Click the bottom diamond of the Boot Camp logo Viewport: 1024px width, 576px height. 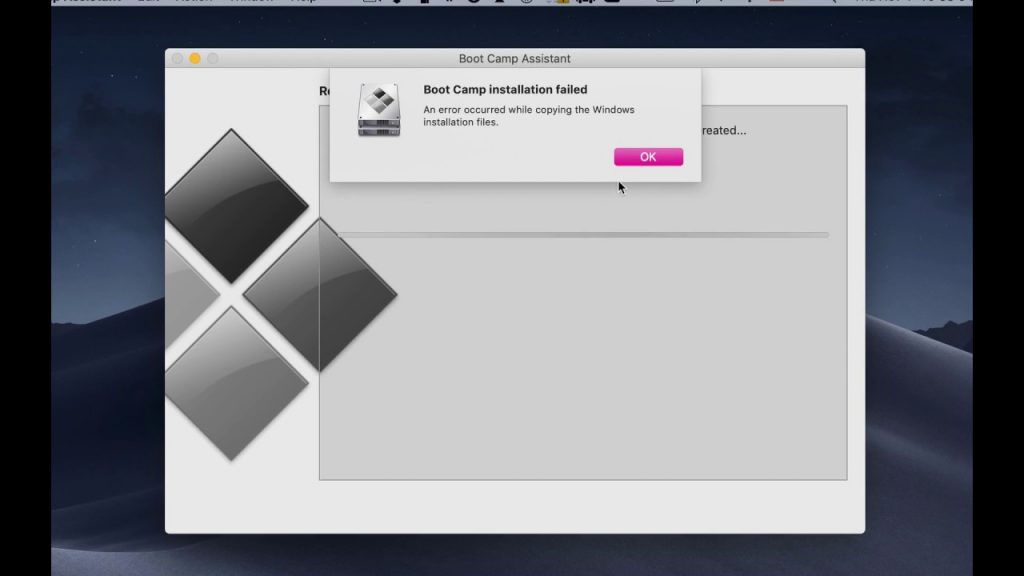(234, 383)
